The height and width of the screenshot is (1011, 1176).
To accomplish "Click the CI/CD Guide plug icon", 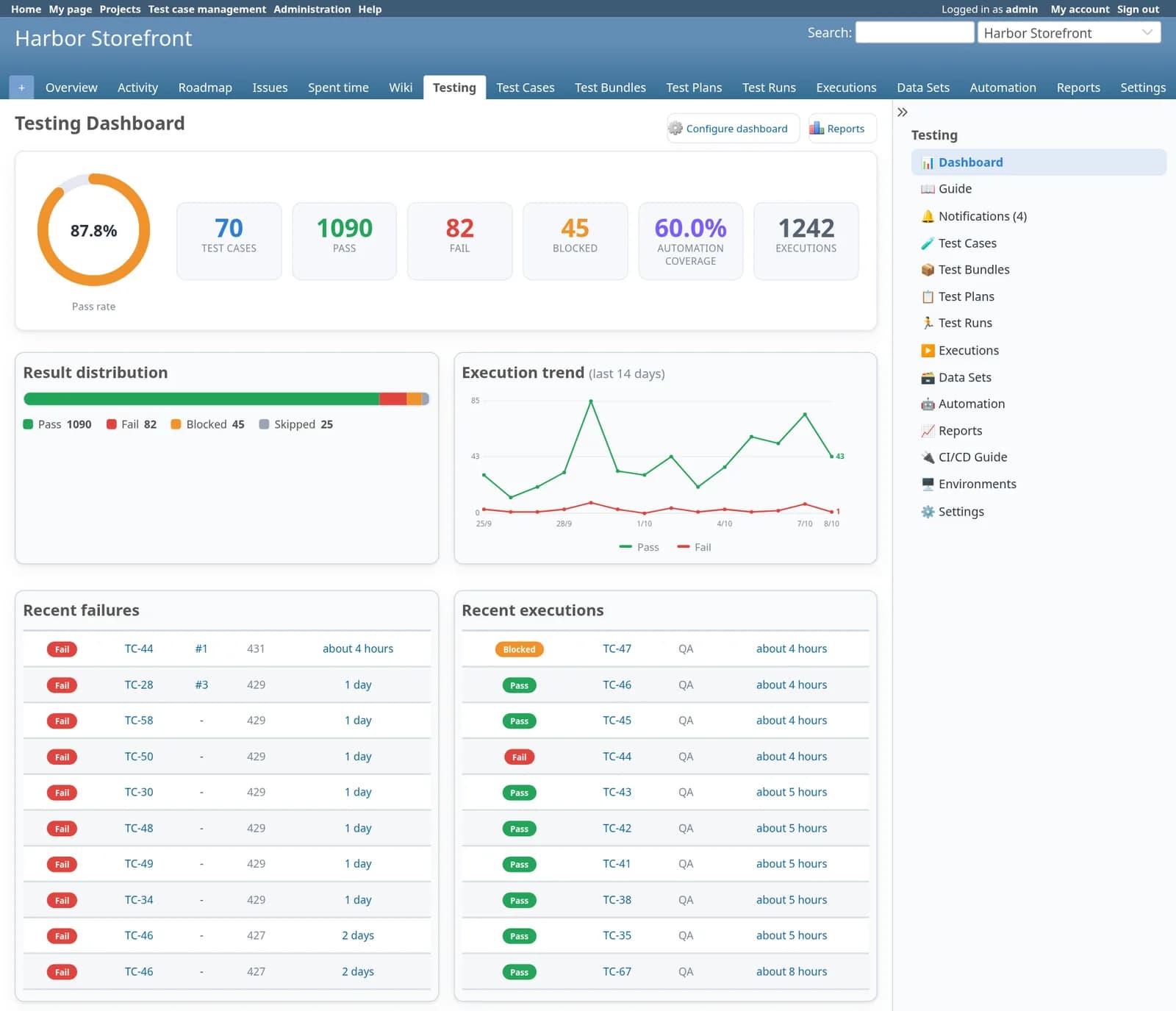I will click(928, 457).
